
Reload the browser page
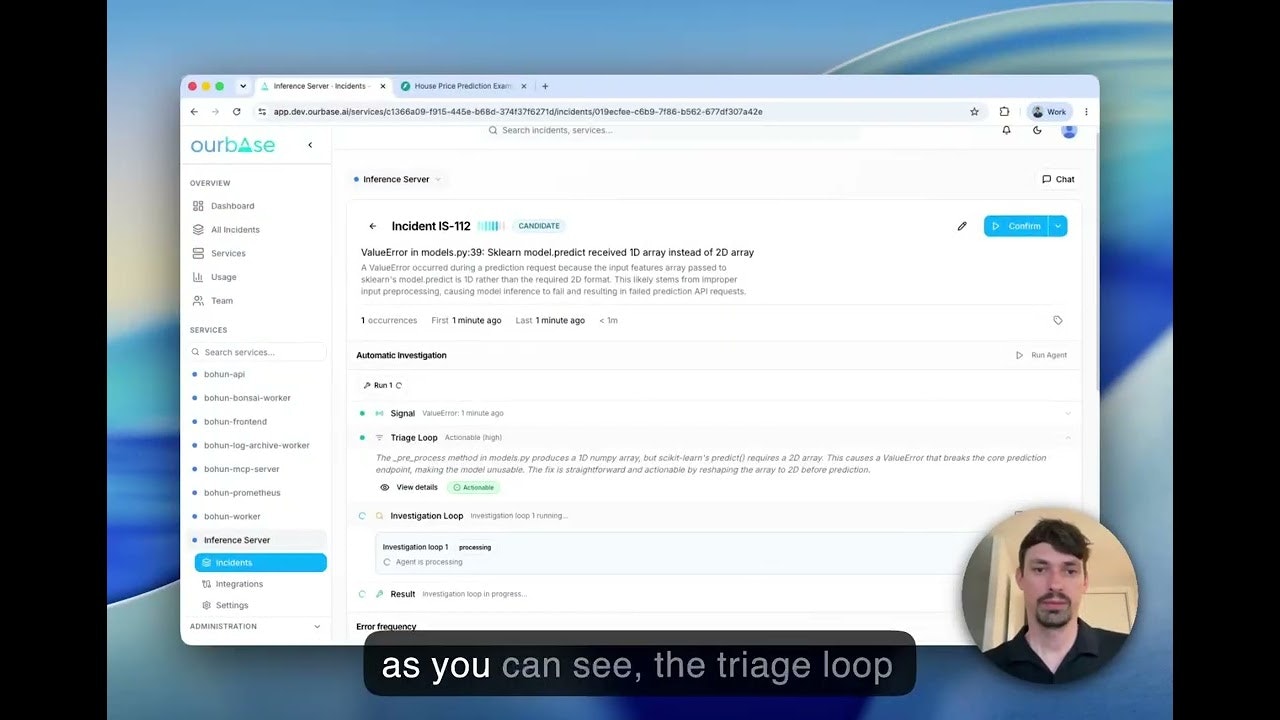[237, 112]
